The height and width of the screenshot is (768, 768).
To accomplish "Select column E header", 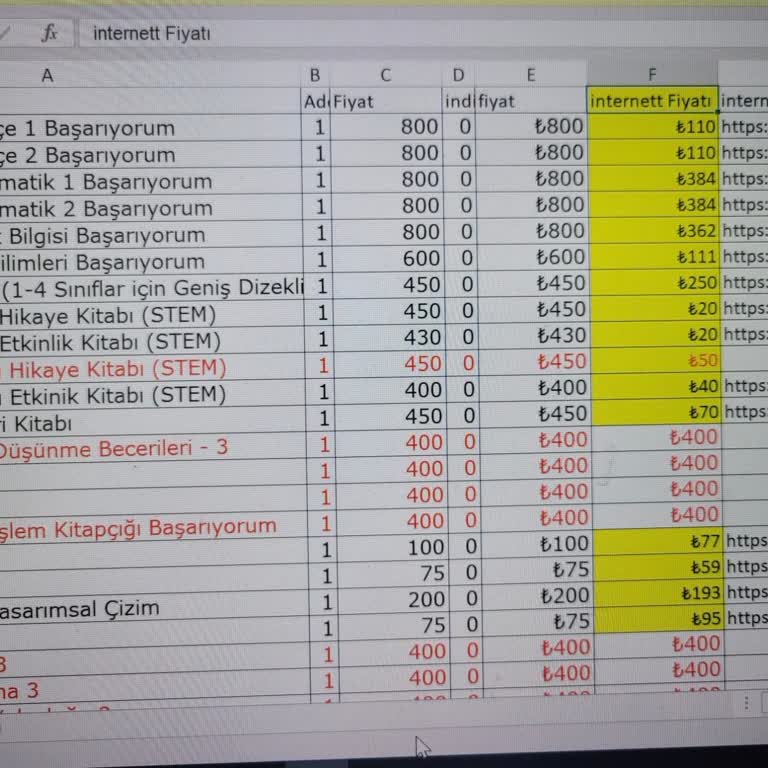I will point(530,75).
